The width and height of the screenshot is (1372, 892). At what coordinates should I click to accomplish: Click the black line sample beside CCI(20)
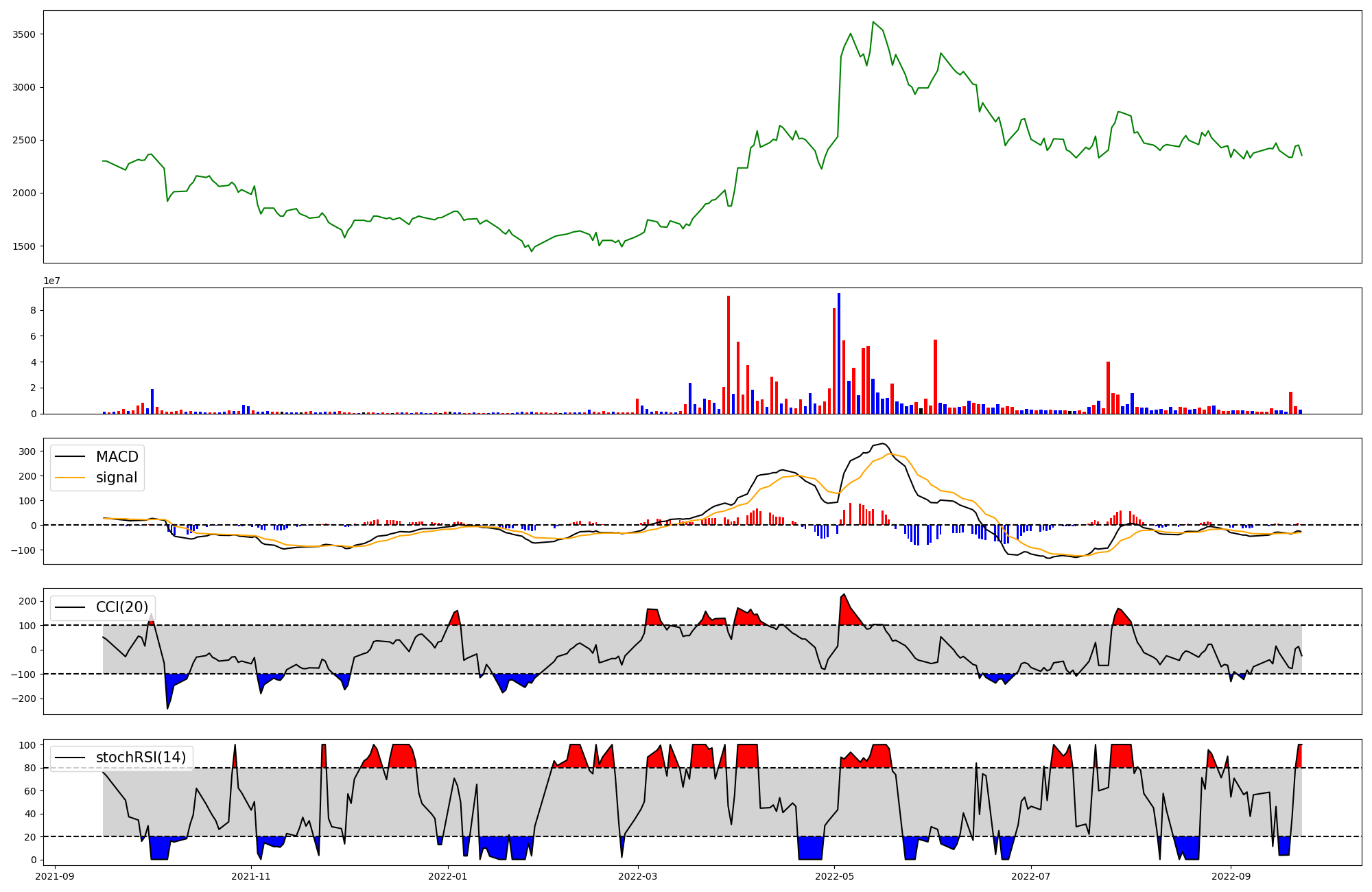click(x=70, y=607)
